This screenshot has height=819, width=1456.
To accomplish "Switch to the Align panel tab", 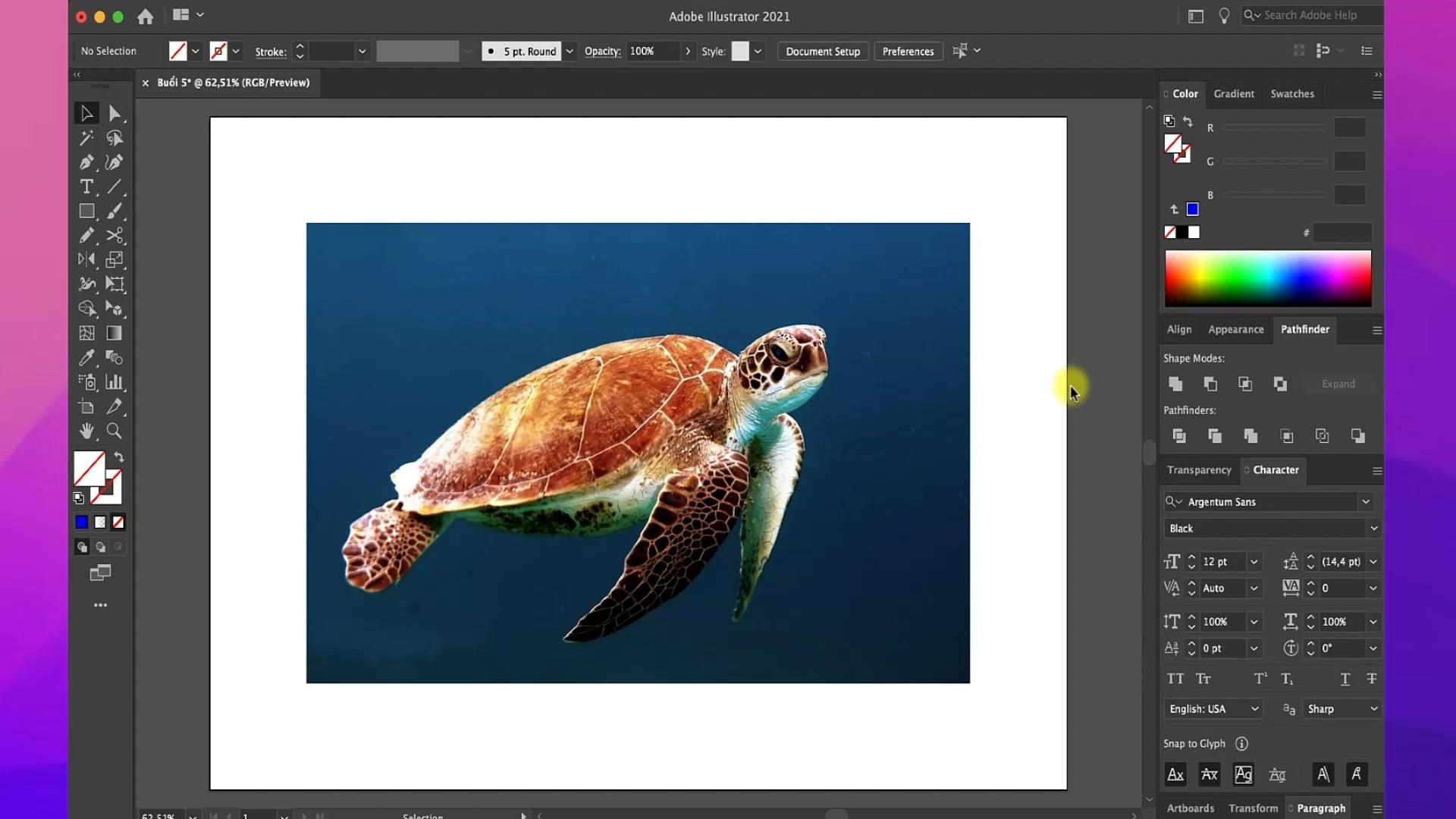I will 1179,329.
